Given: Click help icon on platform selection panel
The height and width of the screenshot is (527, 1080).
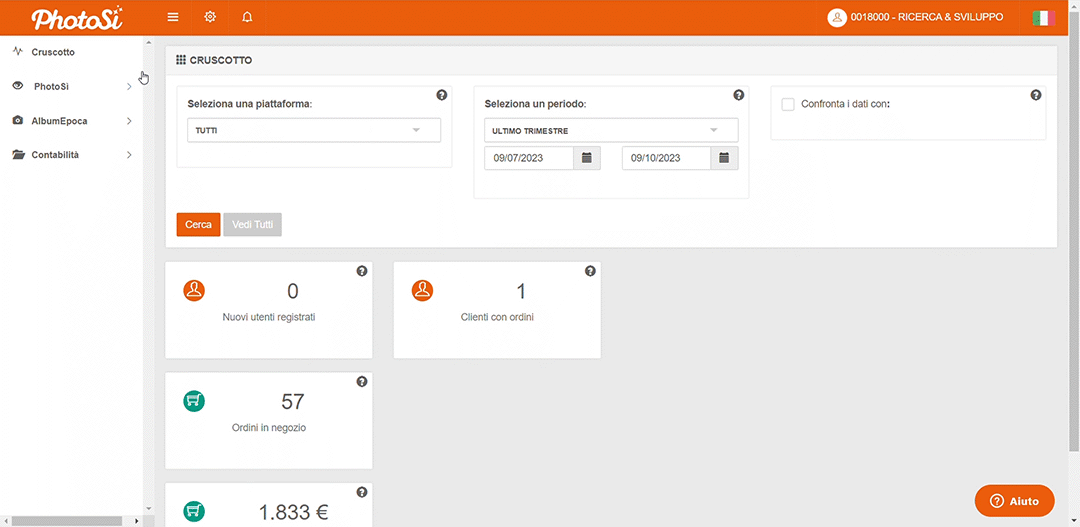Looking at the screenshot, I should click(x=441, y=95).
